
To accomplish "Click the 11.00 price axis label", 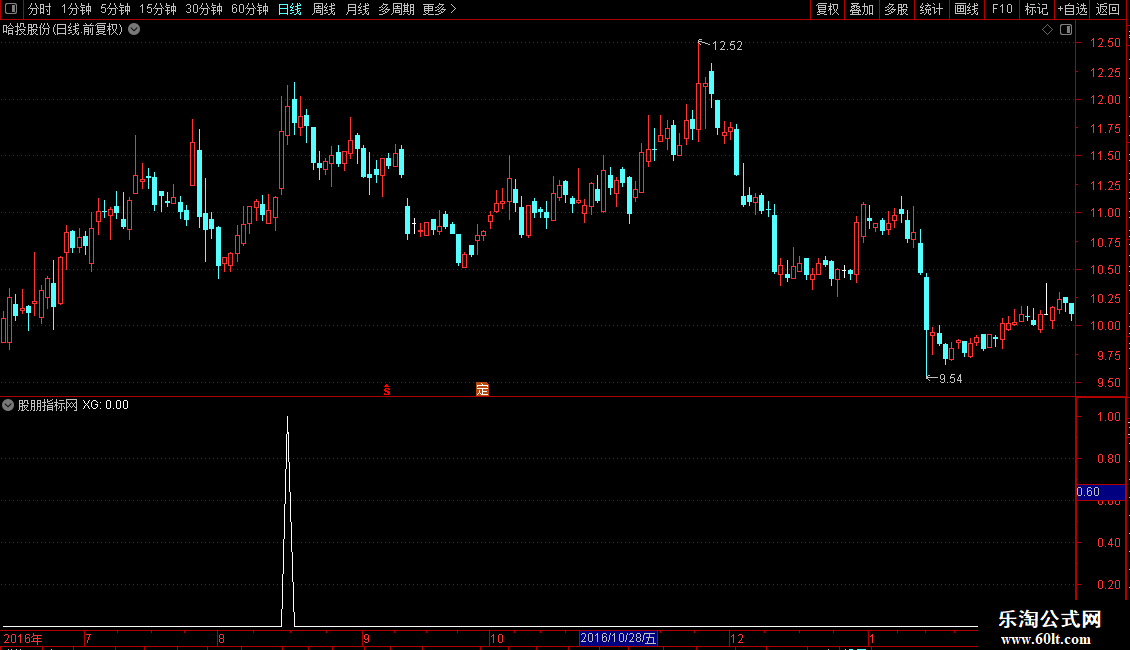I will point(1105,213).
